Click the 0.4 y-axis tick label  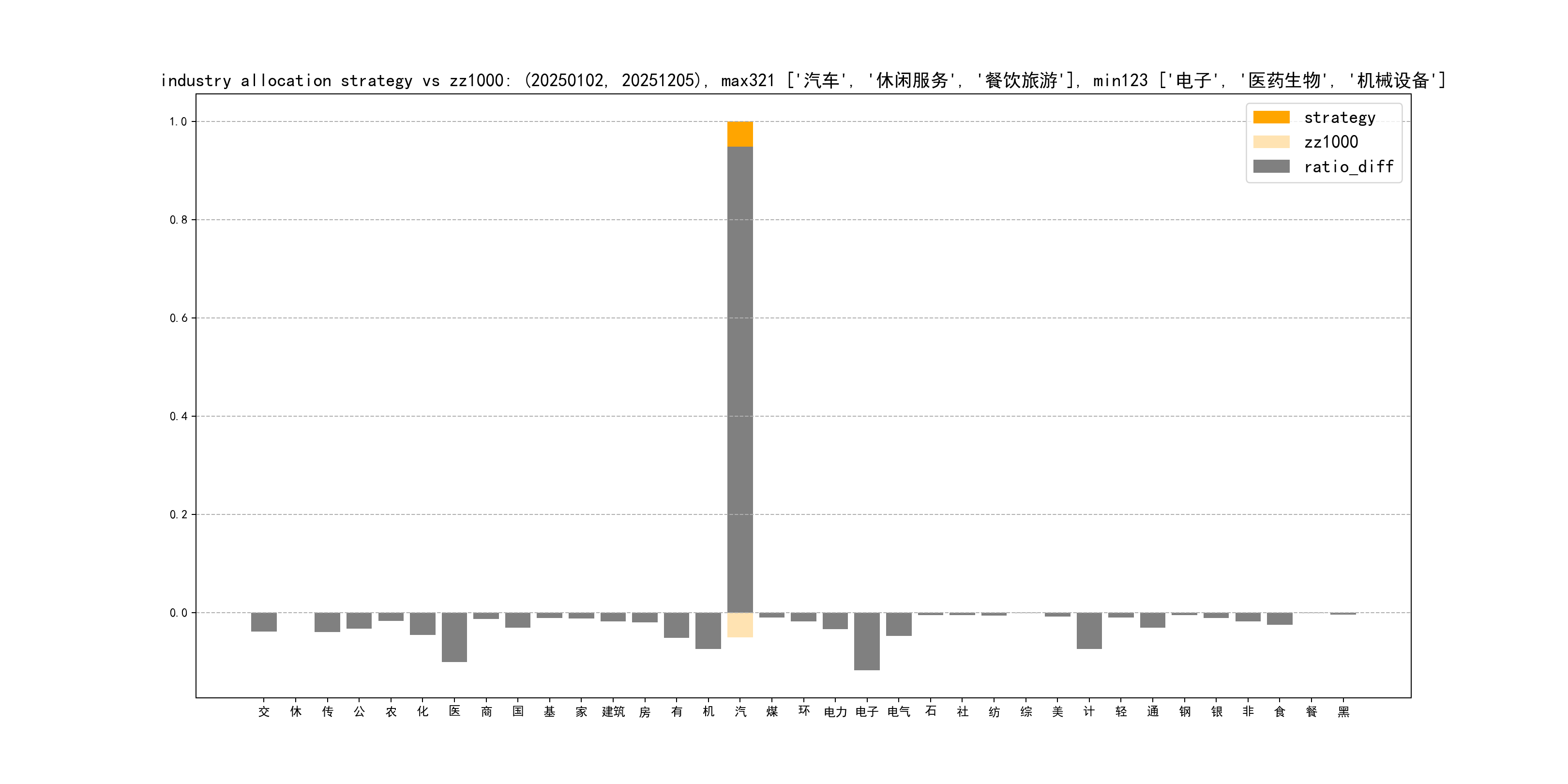coord(178,416)
